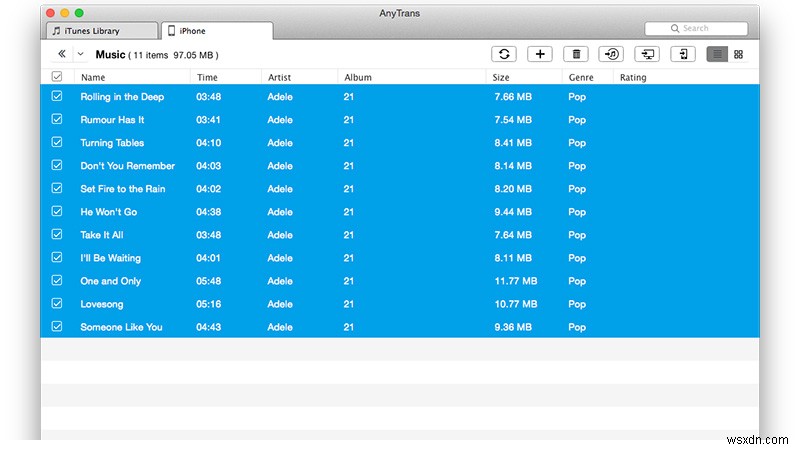Click the 11.77 MB size value
800x450 pixels.
coord(515,281)
